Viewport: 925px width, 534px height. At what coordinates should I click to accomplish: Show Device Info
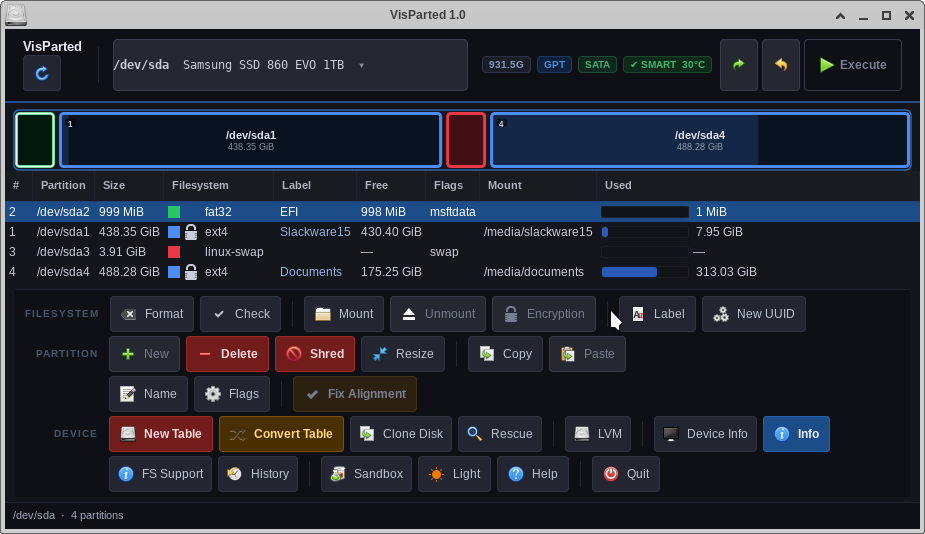point(706,434)
